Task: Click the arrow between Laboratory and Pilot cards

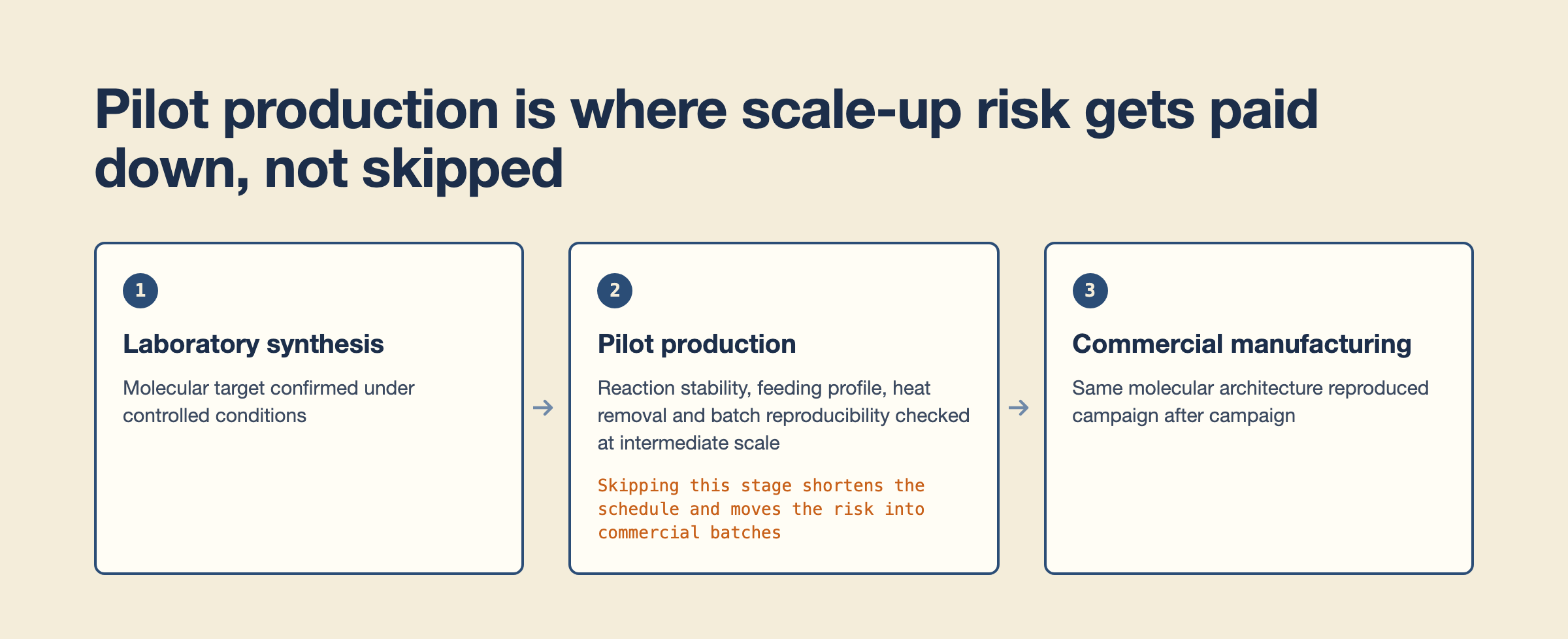Action: point(543,408)
